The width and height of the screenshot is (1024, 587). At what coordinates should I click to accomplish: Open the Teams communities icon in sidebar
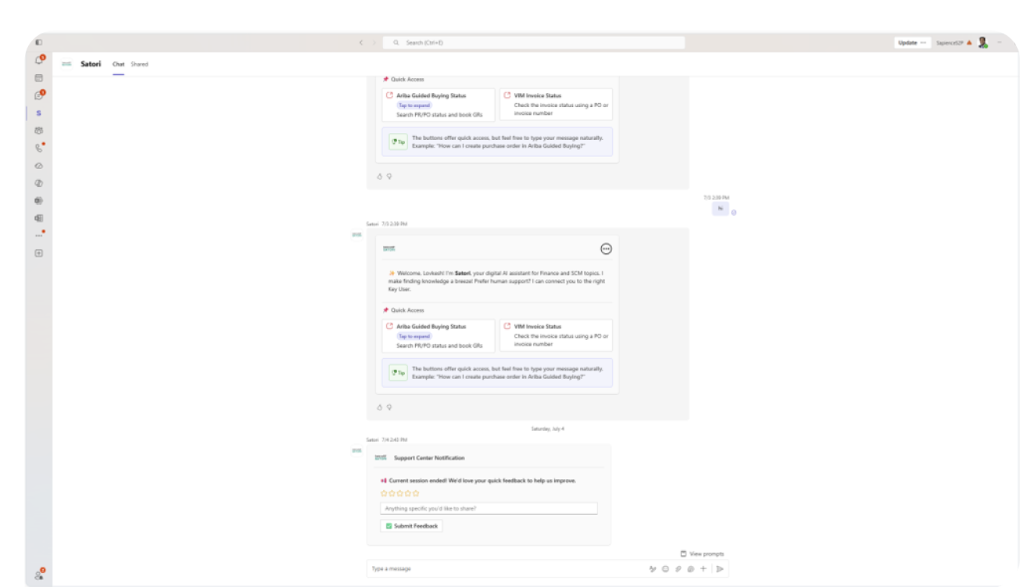39,131
